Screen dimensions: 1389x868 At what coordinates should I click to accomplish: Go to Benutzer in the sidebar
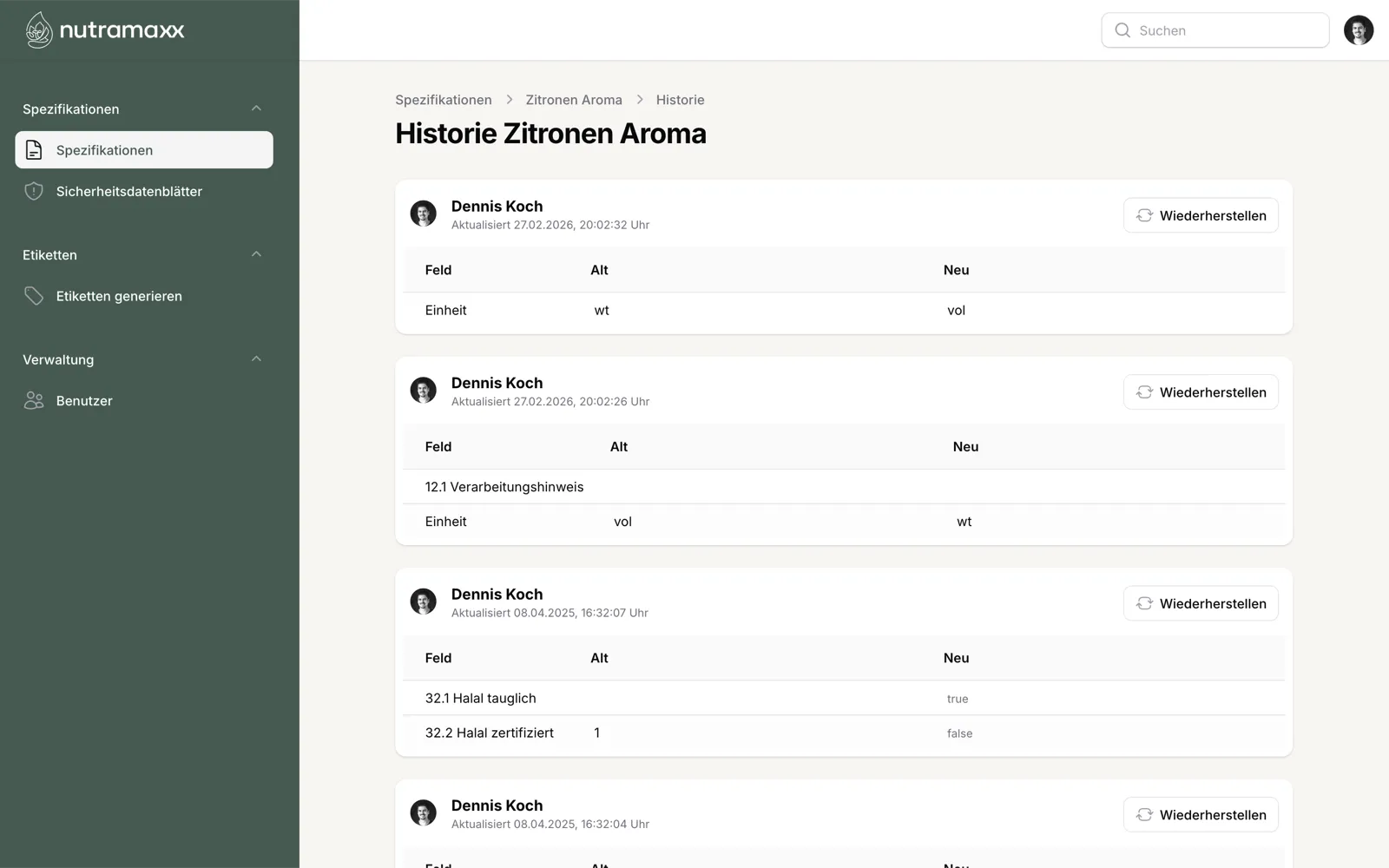tap(84, 401)
